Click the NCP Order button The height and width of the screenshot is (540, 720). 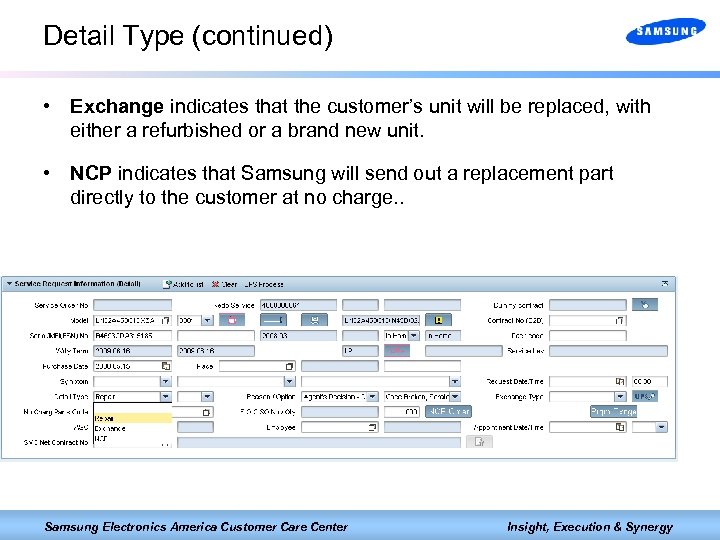448,411
